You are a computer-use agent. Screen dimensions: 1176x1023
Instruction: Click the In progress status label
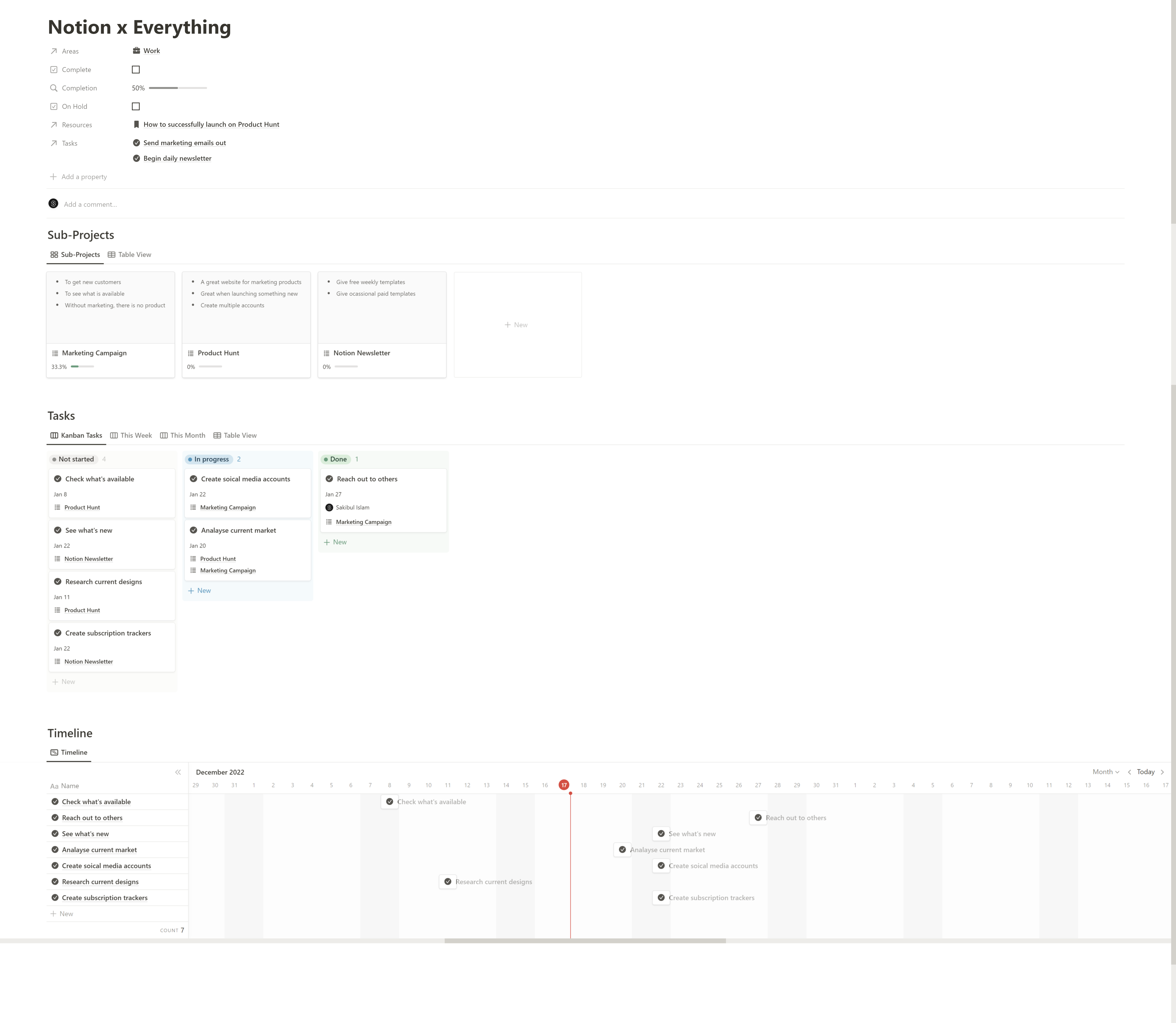tap(209, 459)
